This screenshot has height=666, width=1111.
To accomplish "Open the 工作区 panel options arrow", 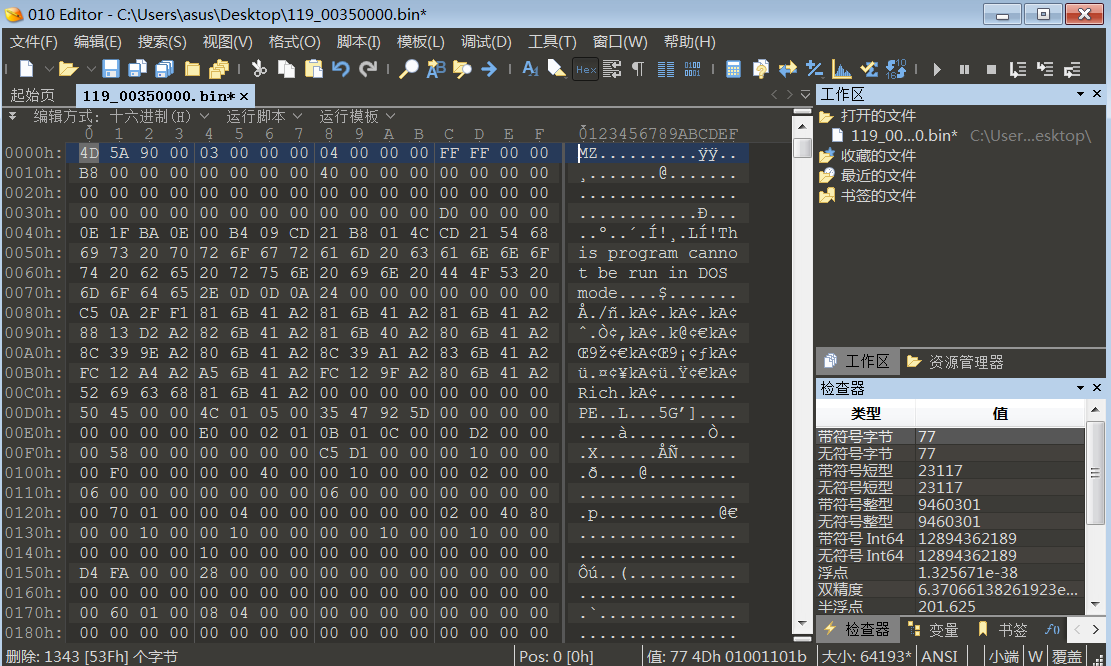I will click(1081, 94).
